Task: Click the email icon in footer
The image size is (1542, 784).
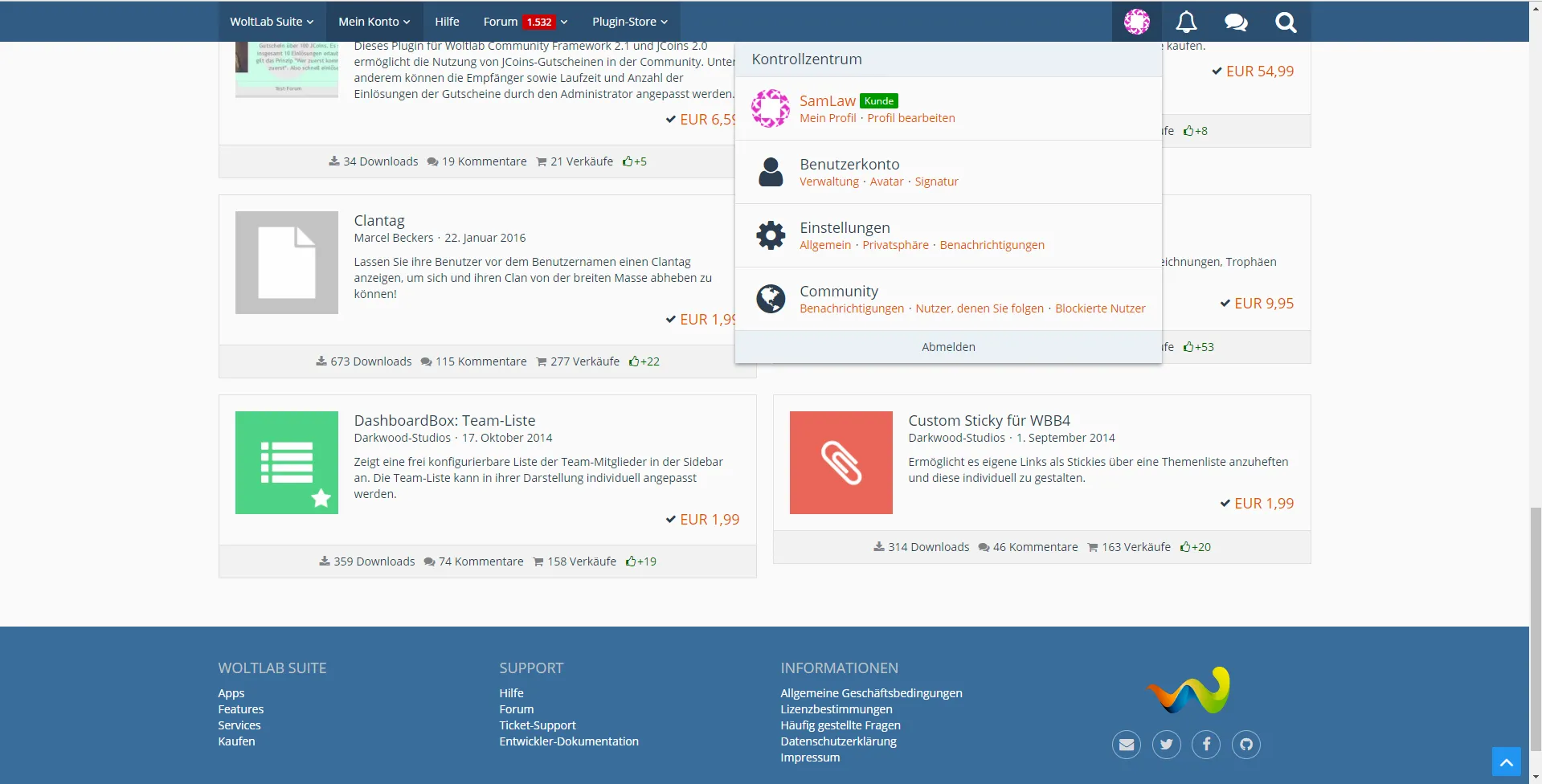Action: [x=1127, y=745]
